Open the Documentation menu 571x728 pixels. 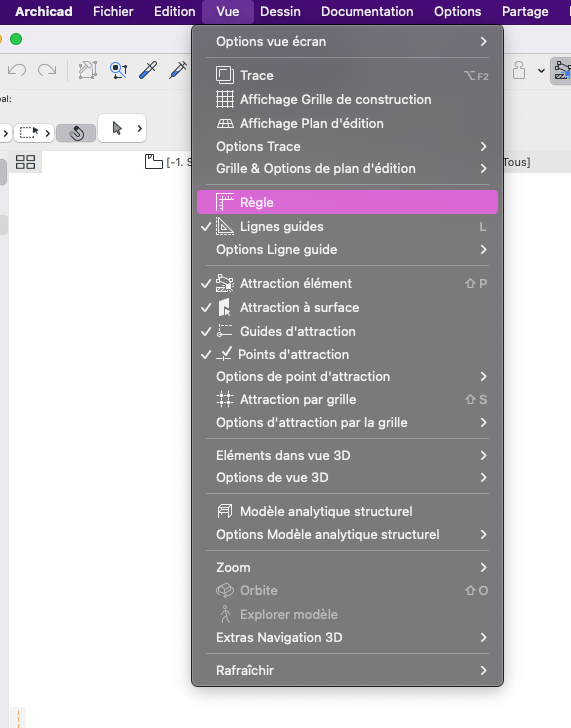tap(367, 12)
